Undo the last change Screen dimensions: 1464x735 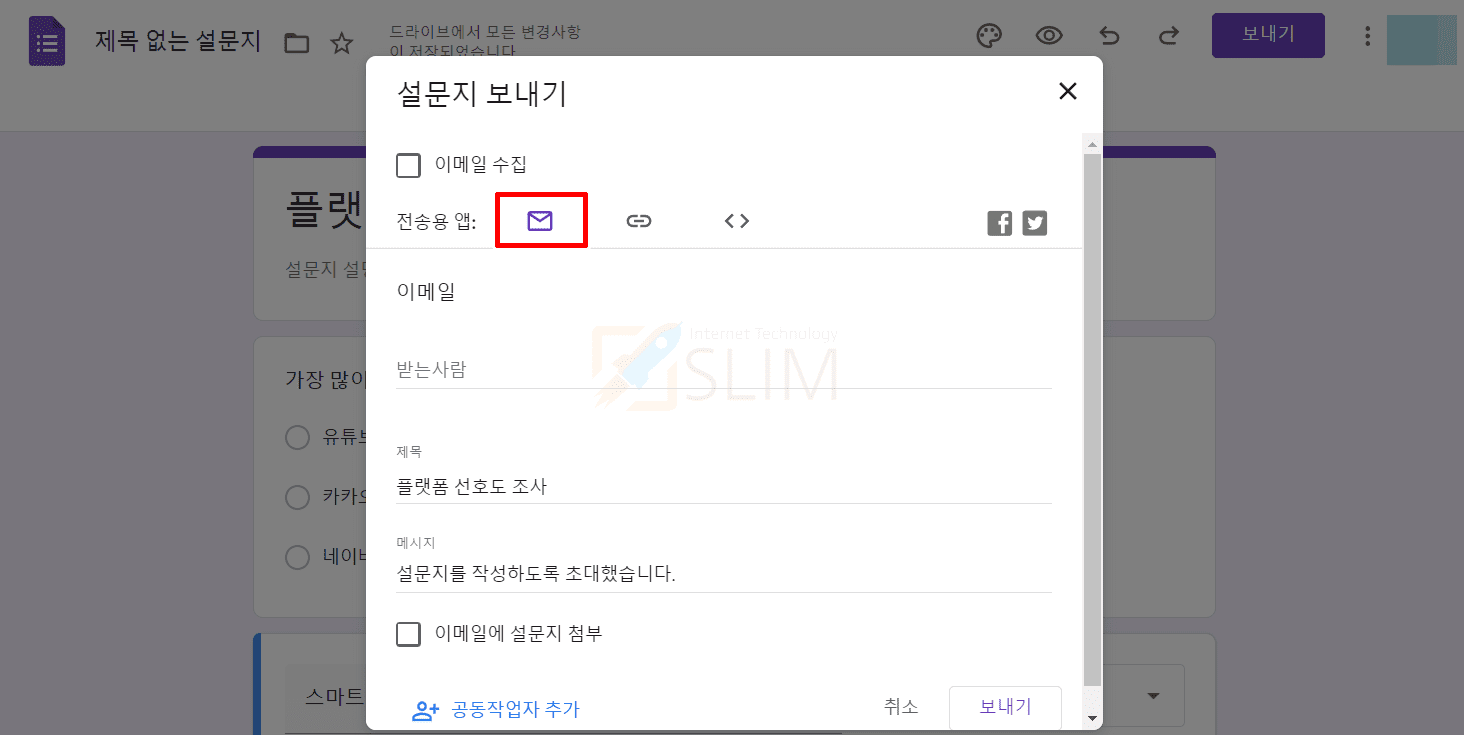(x=1109, y=36)
